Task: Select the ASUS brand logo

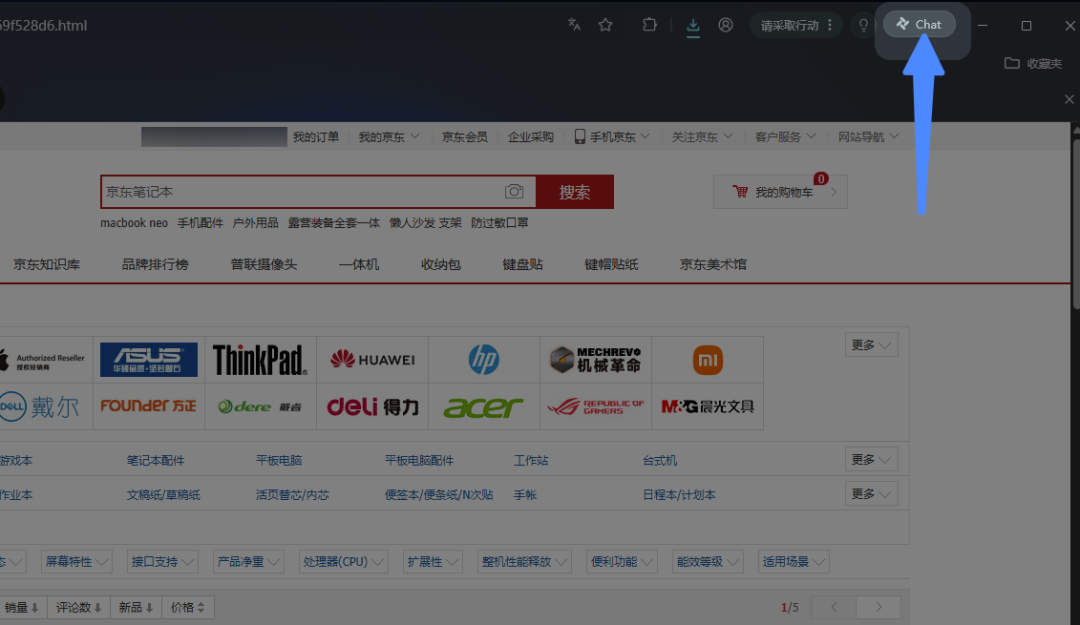Action: 149,360
